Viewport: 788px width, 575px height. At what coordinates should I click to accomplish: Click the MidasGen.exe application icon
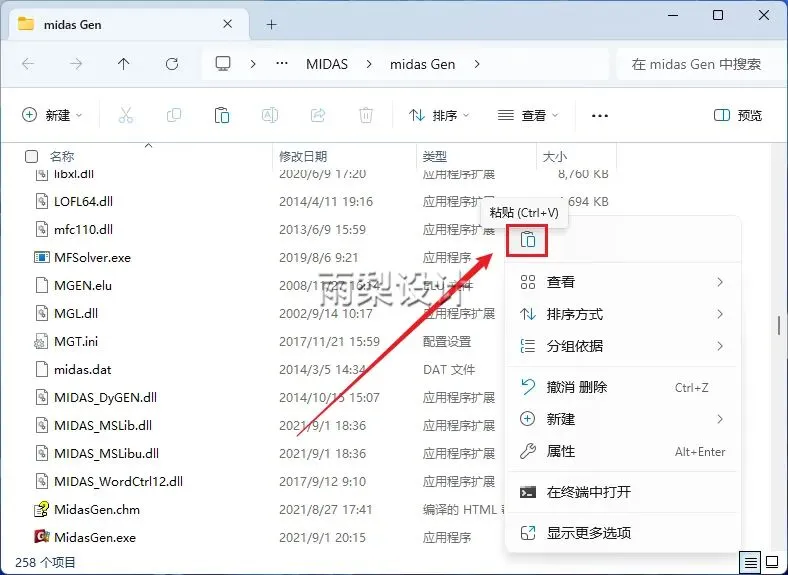pos(41,537)
